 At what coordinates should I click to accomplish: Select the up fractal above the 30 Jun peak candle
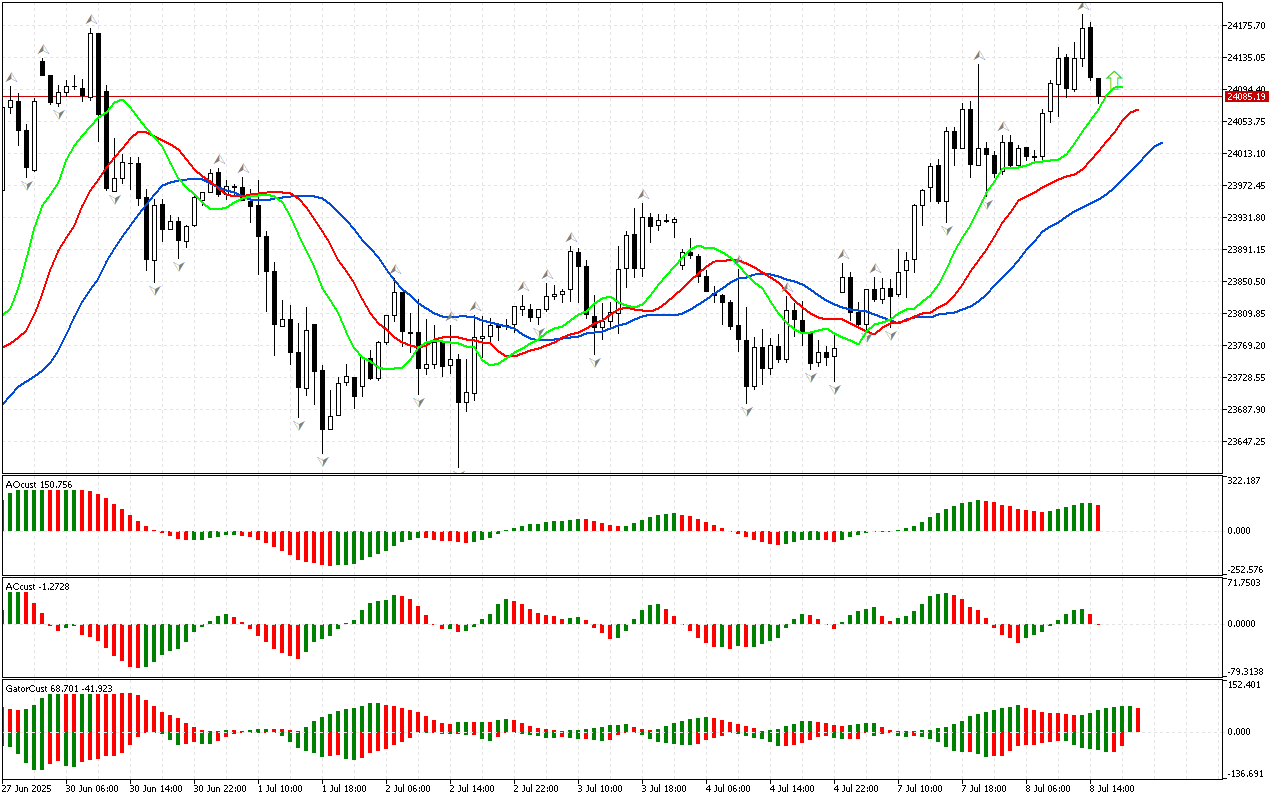tap(91, 19)
